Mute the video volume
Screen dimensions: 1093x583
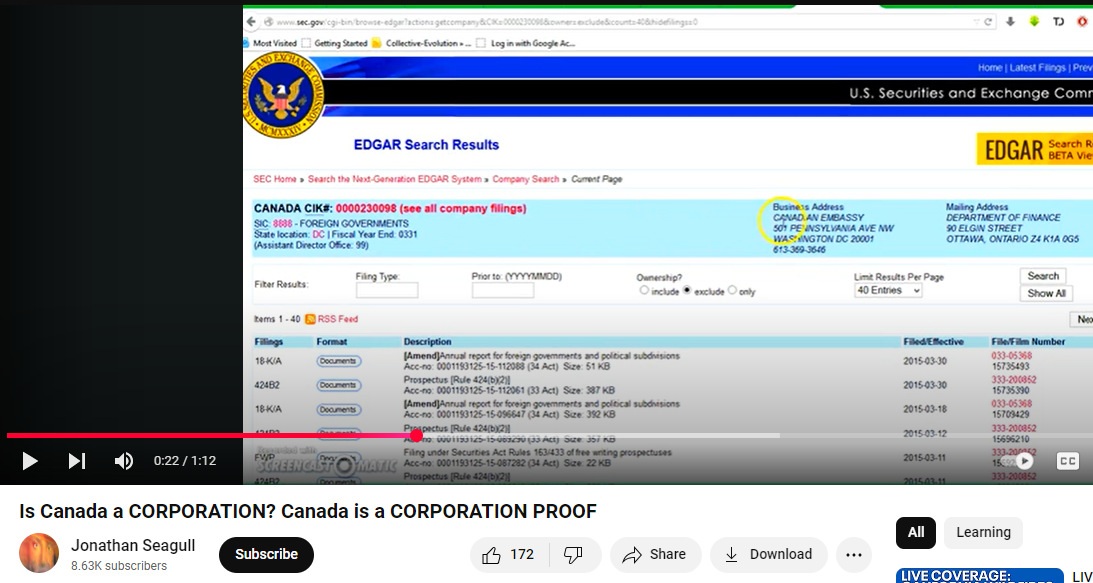(124, 461)
